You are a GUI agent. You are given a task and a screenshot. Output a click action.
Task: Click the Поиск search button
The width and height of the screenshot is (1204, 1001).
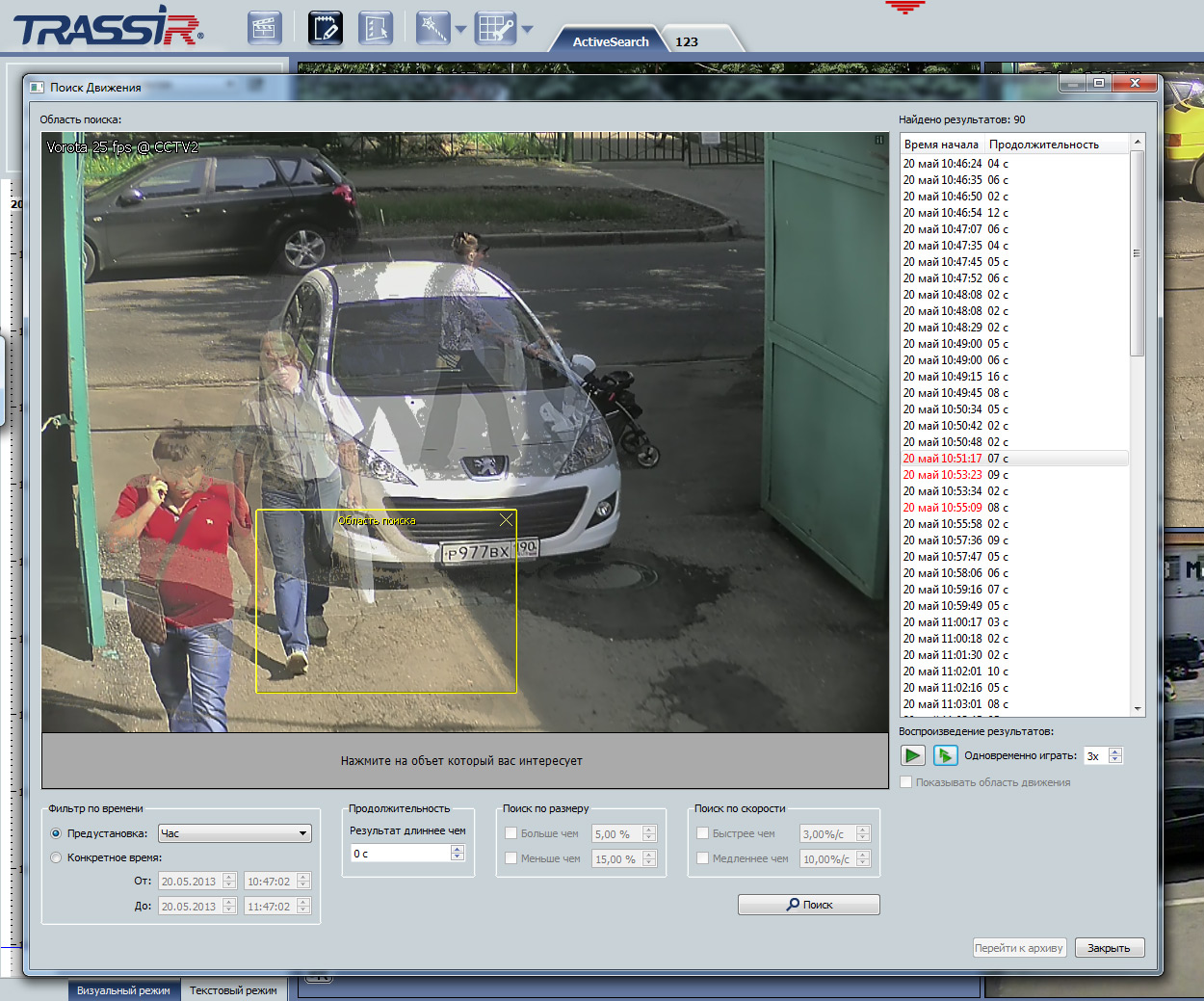pos(808,905)
